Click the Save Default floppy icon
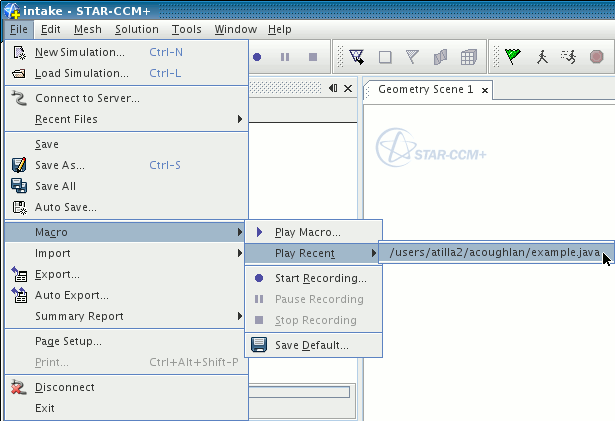 (x=259, y=345)
